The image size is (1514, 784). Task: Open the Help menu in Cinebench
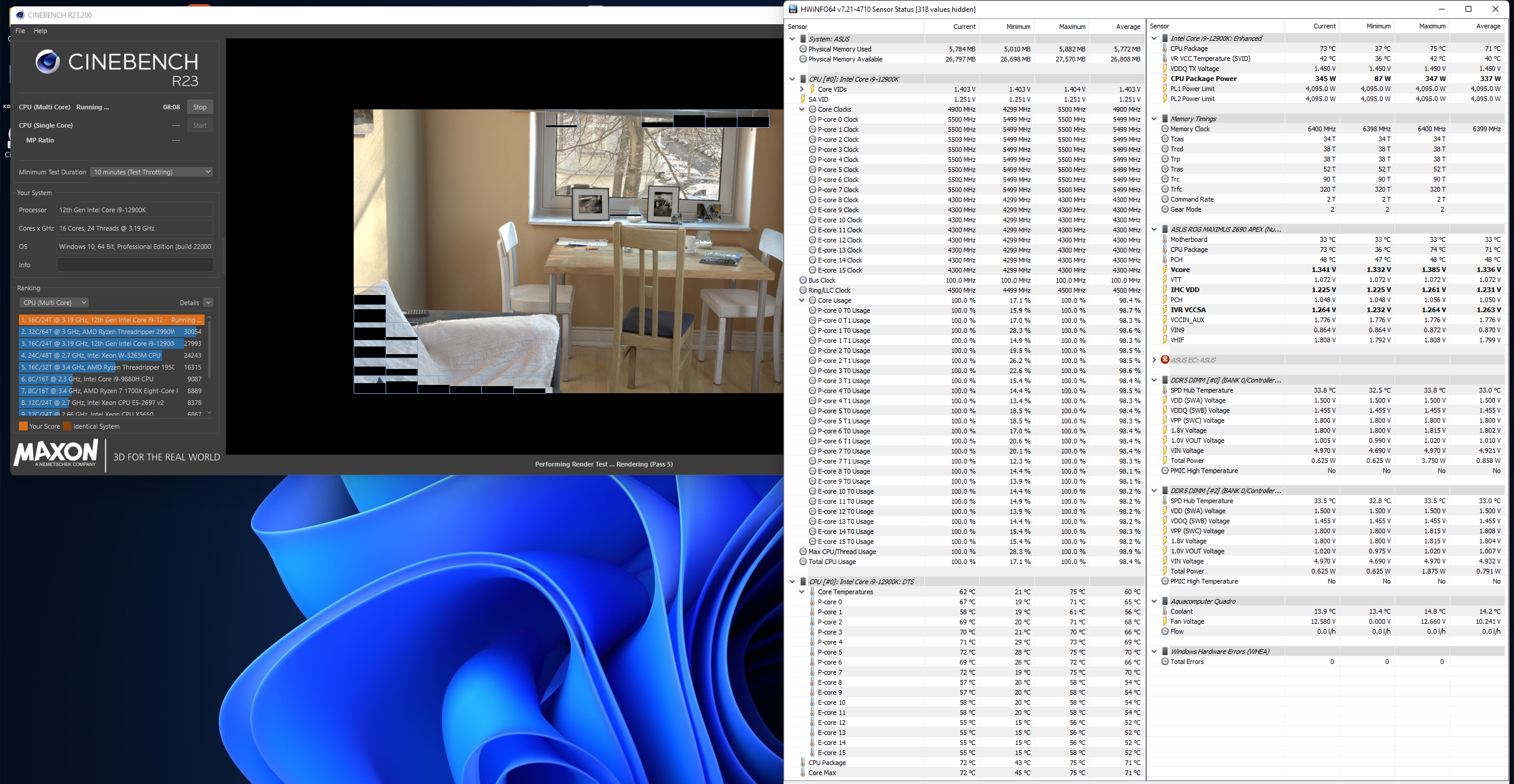tap(40, 31)
